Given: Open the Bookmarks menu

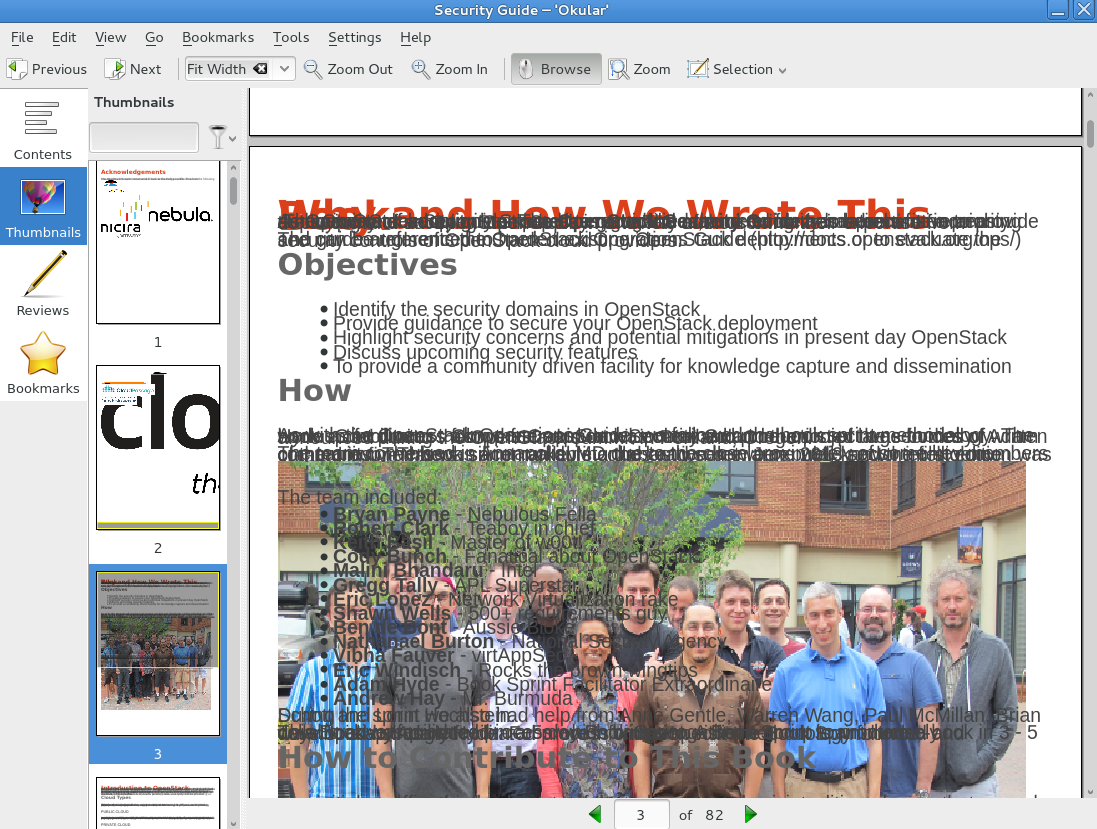Looking at the screenshot, I should (218, 38).
